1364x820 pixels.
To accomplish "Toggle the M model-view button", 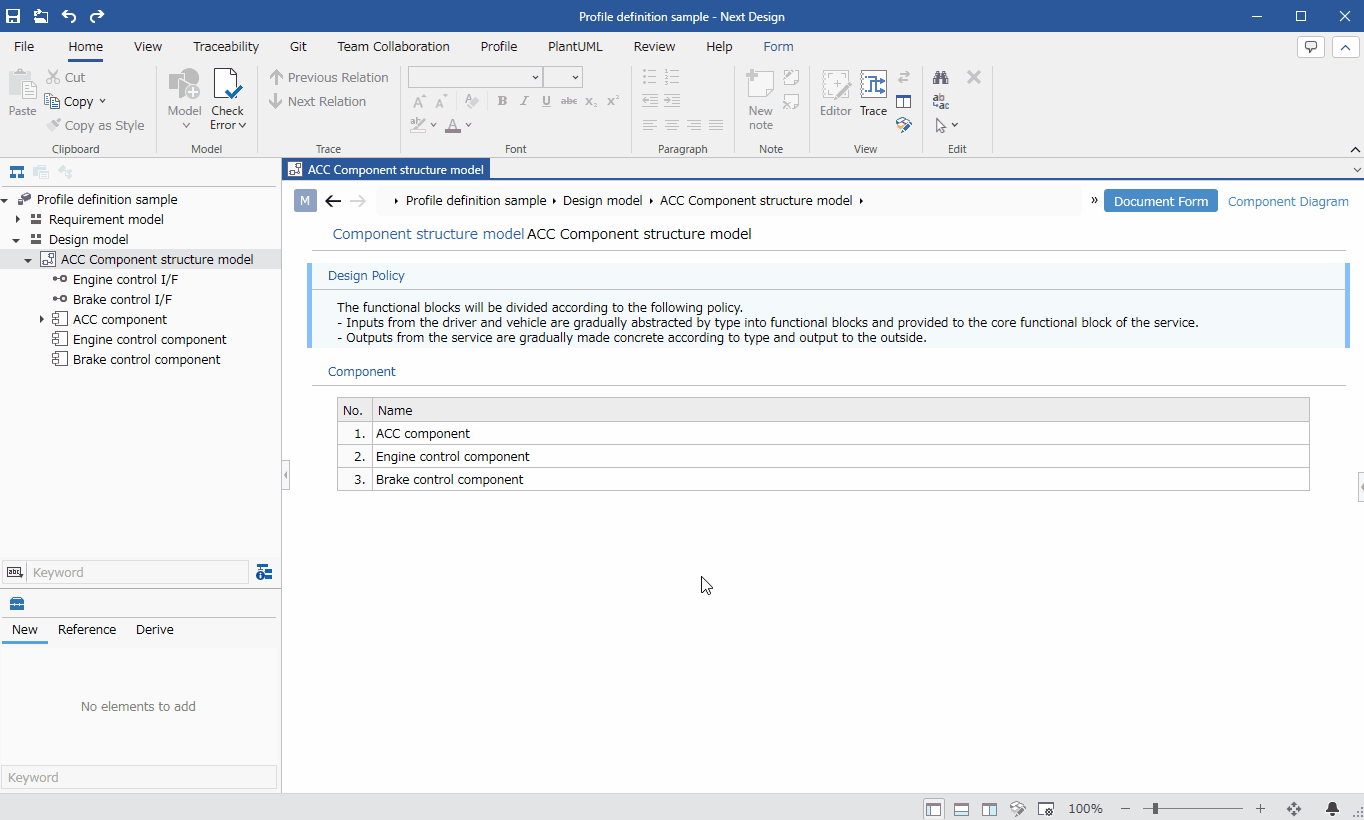I will coord(305,201).
